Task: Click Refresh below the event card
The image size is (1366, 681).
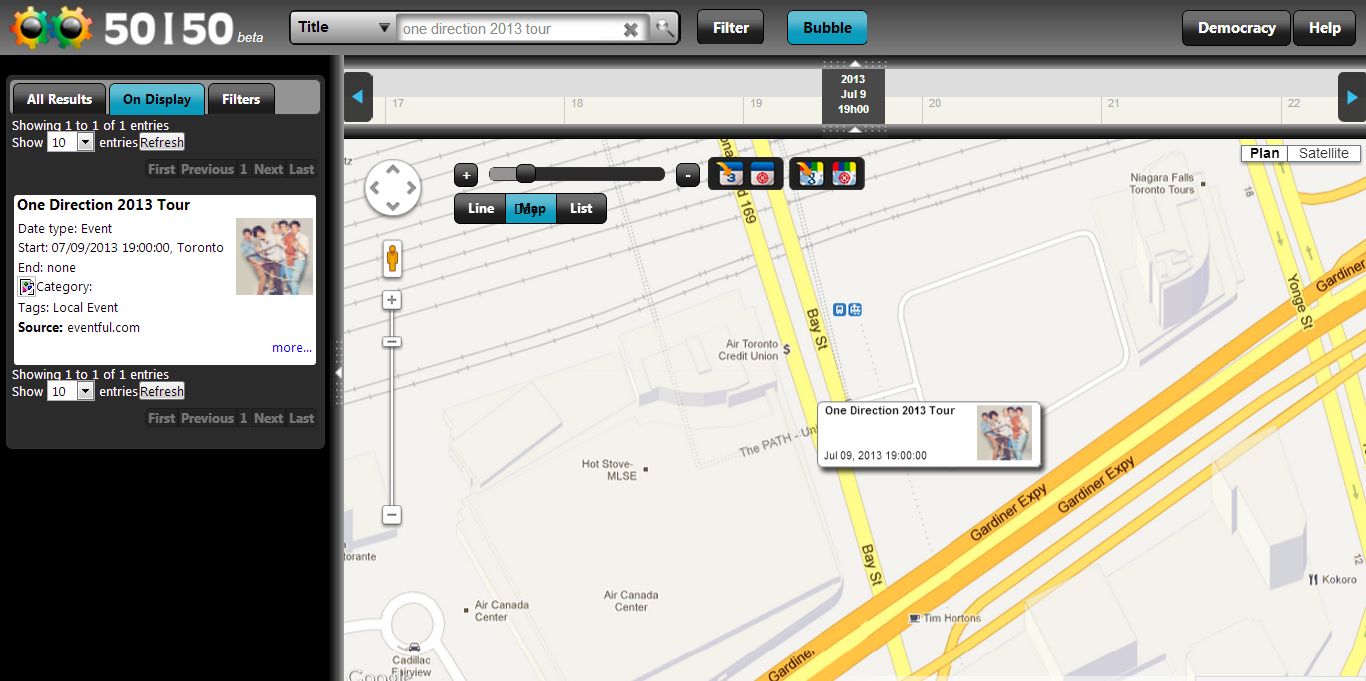Action: [x=162, y=391]
